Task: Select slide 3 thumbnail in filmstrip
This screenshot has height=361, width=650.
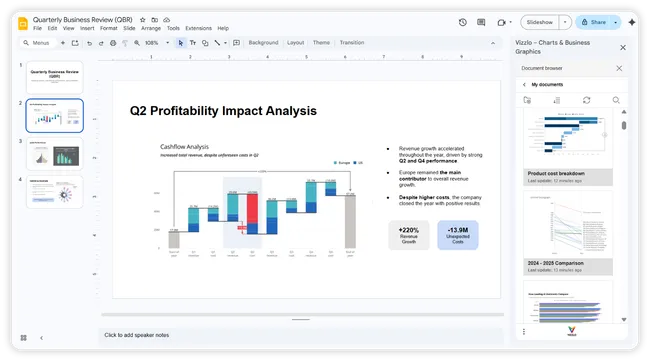Action: [x=55, y=154]
